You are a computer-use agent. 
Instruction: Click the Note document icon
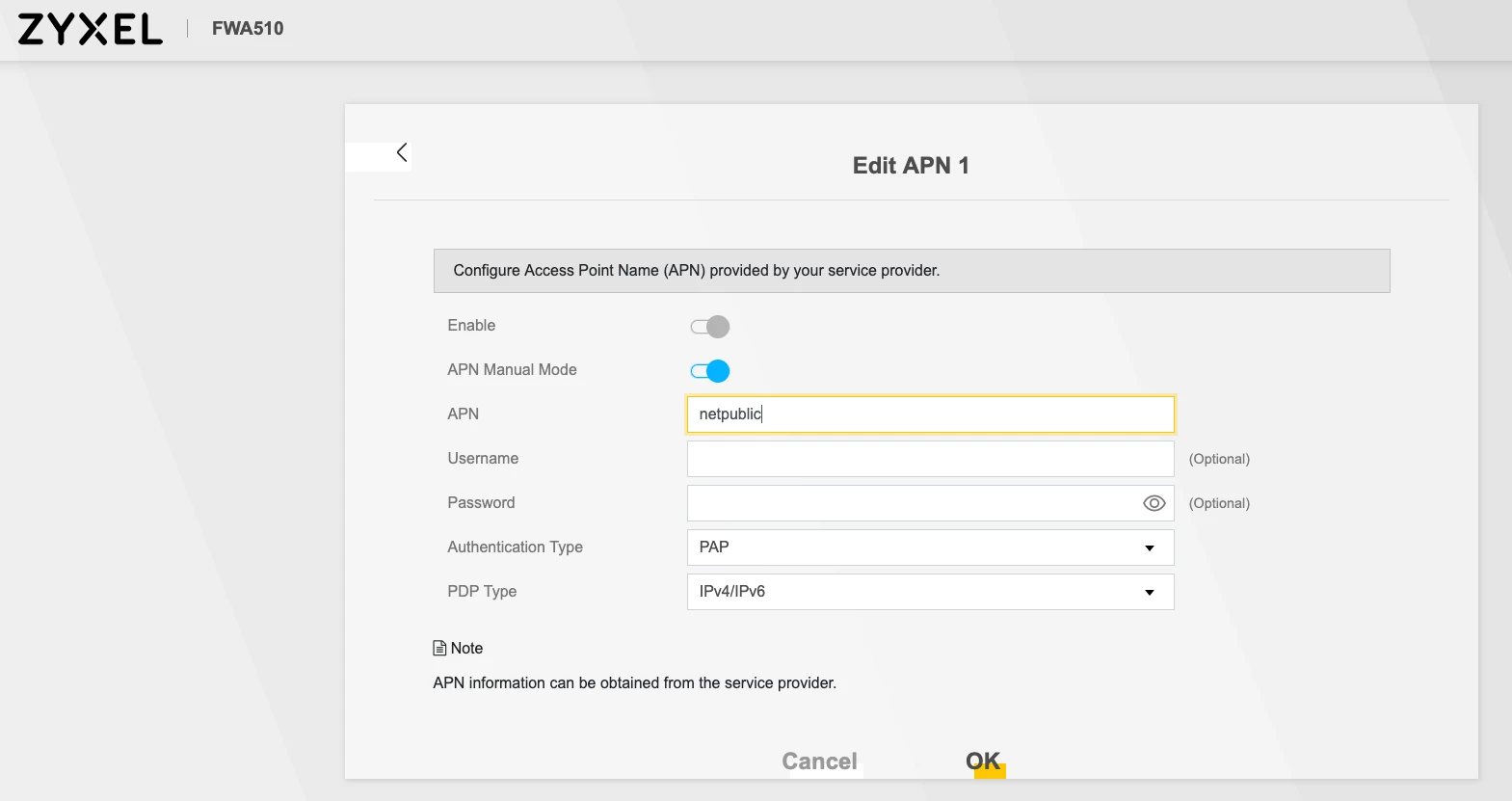[439, 649]
